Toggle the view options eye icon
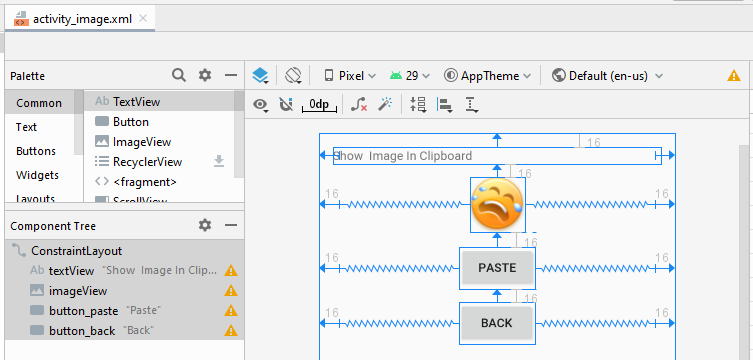This screenshot has height=360, width=753. pos(261,105)
